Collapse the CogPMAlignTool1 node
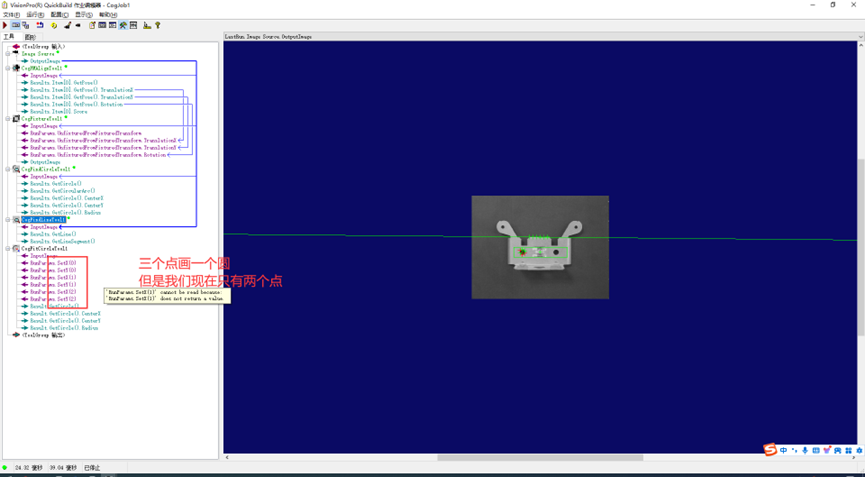 [8, 68]
